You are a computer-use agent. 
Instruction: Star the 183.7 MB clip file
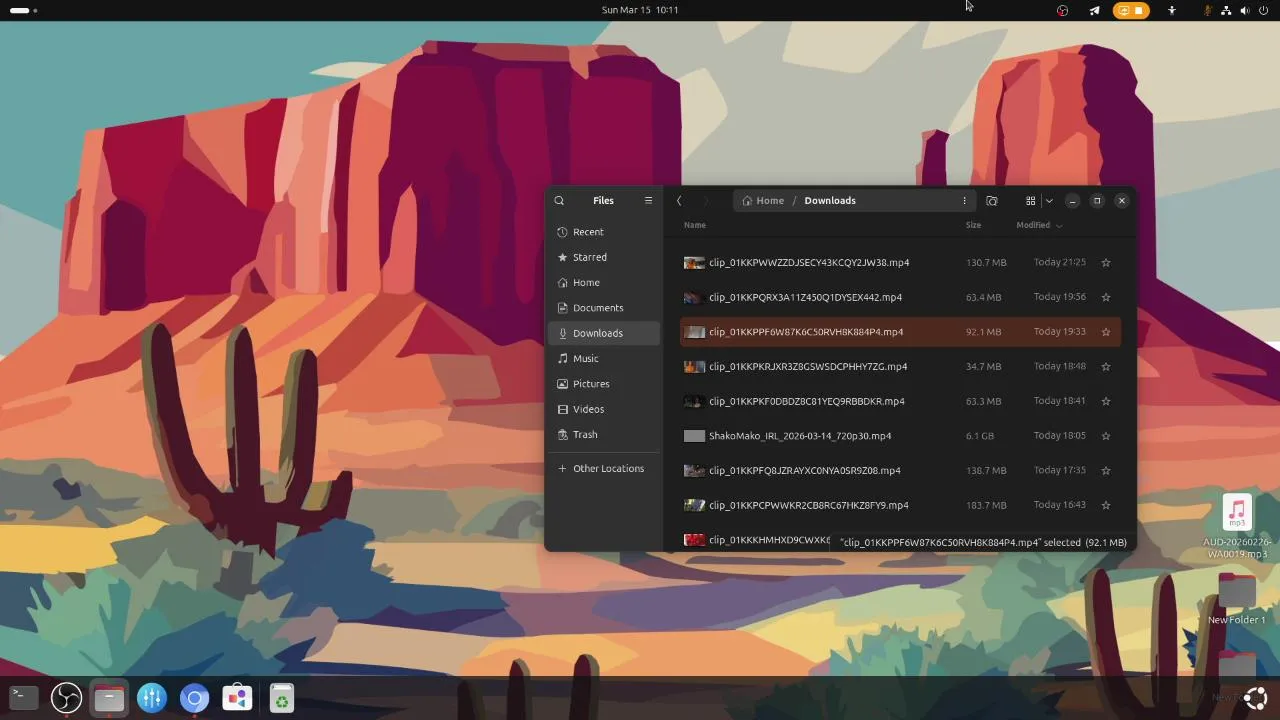point(1106,505)
